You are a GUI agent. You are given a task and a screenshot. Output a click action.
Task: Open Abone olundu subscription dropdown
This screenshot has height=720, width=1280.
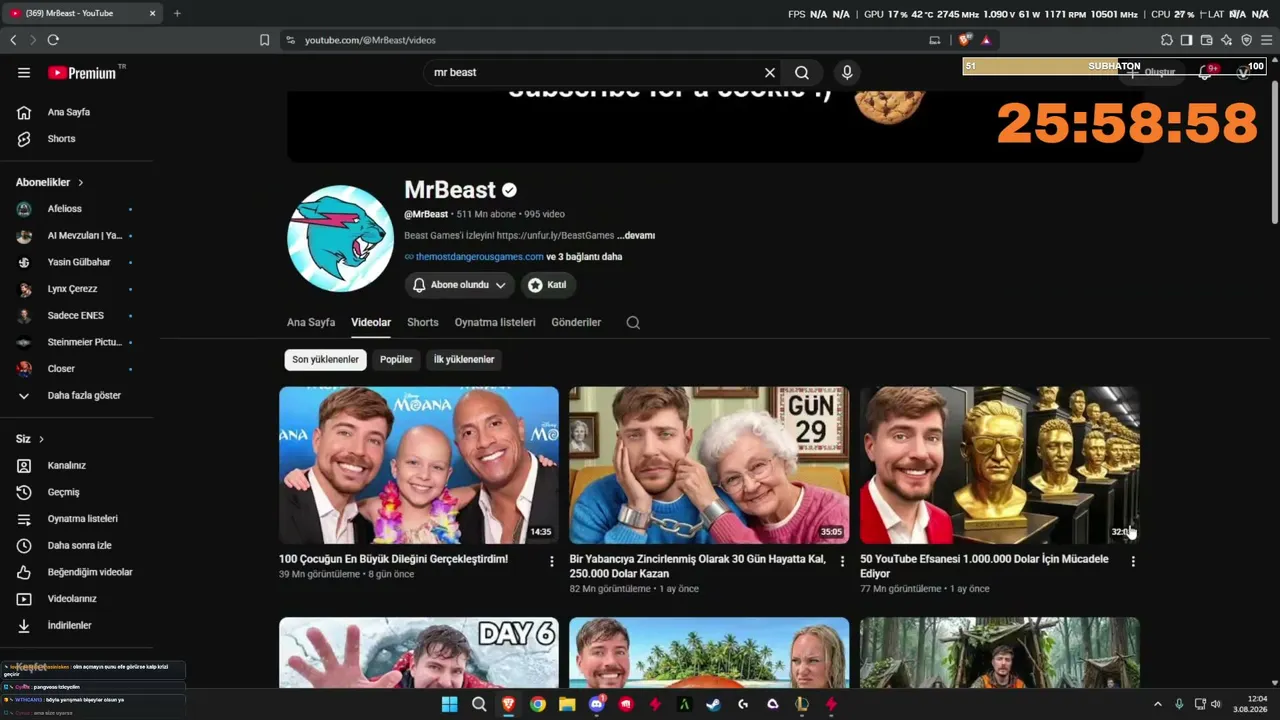[x=459, y=285]
